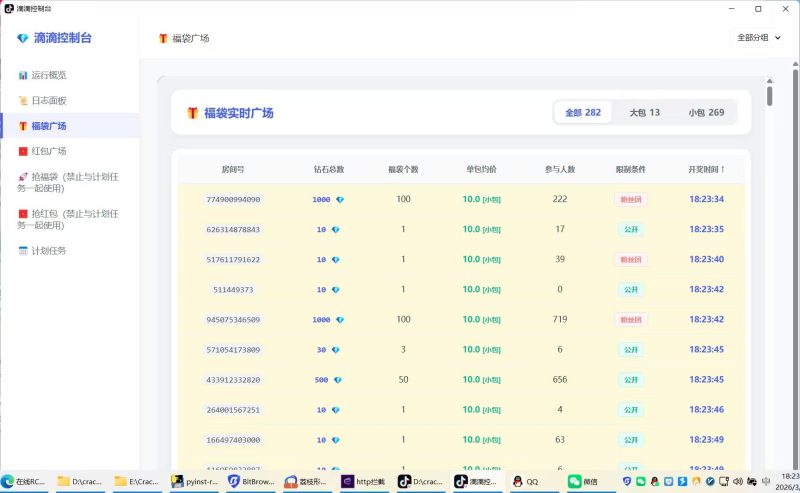Click room number 264001567251
Screen dimensions: 800x493
point(233,410)
